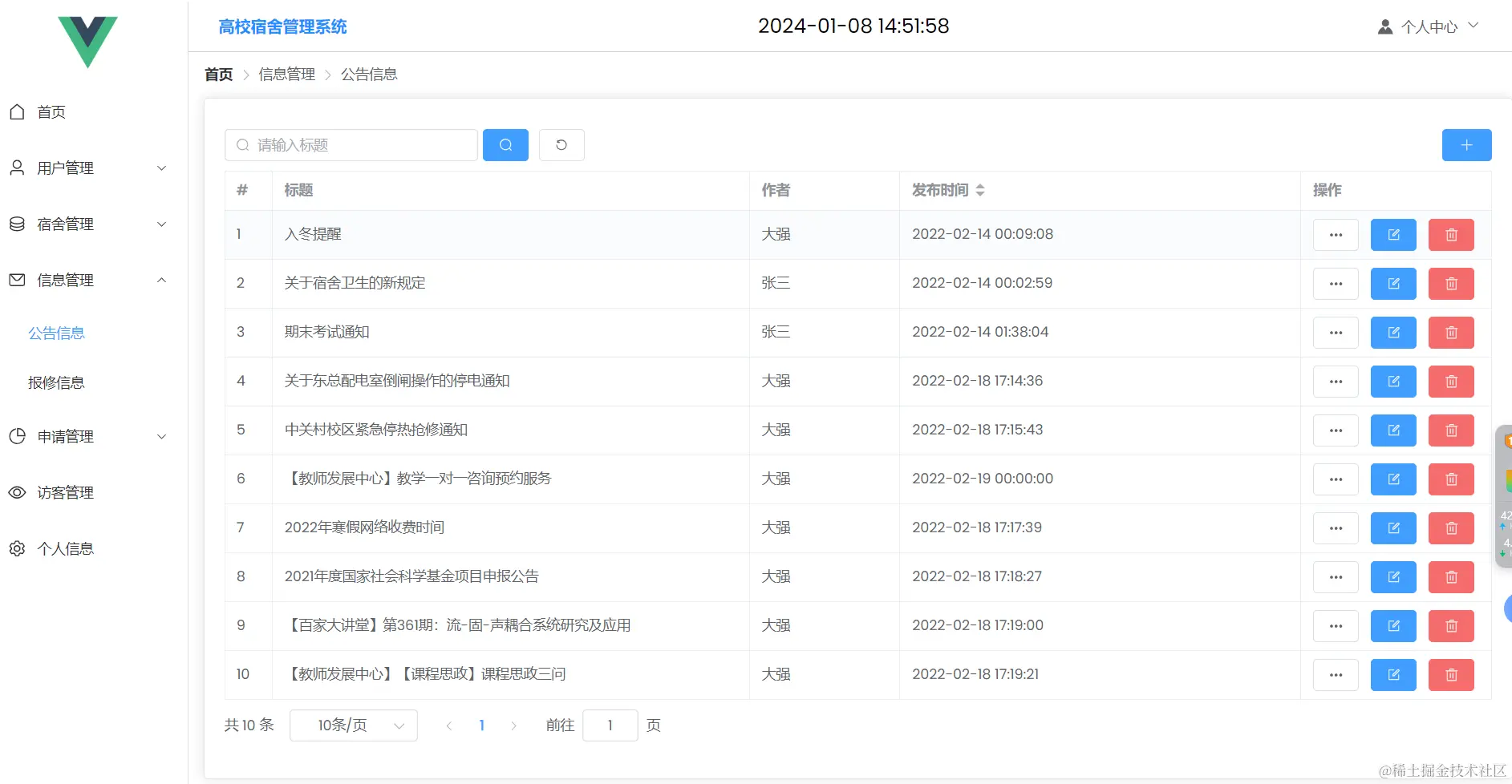Click the 前往 page number input
This screenshot has width=1512, height=784.
610,725
